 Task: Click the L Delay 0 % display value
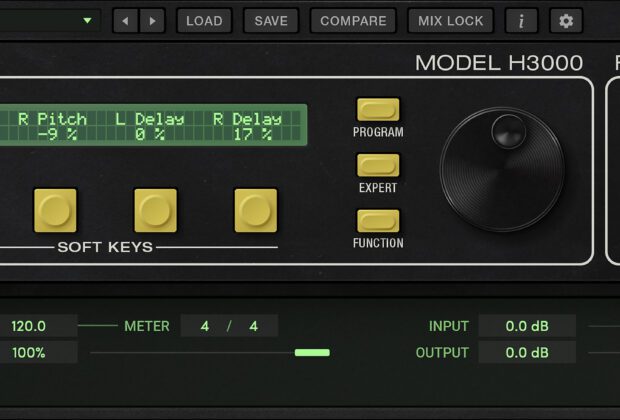click(x=150, y=134)
